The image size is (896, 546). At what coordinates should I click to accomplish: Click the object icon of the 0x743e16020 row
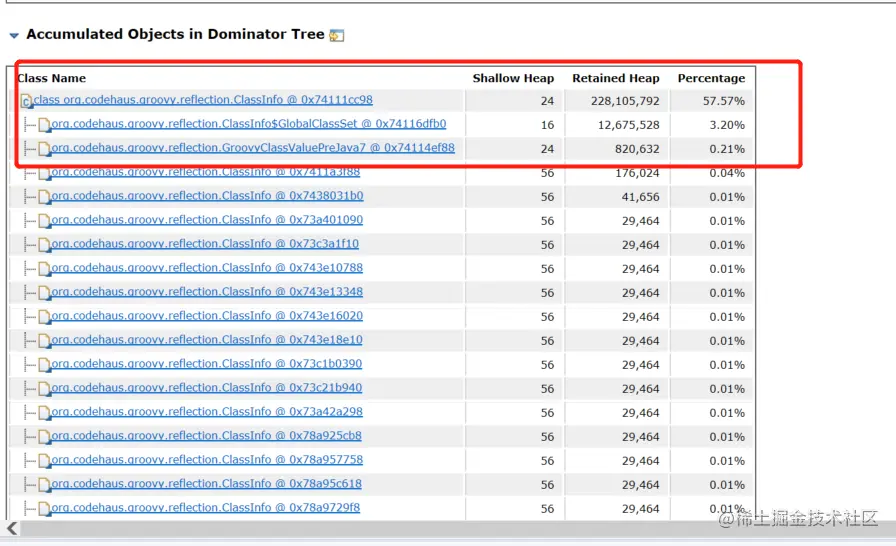pyautogui.click(x=45, y=318)
